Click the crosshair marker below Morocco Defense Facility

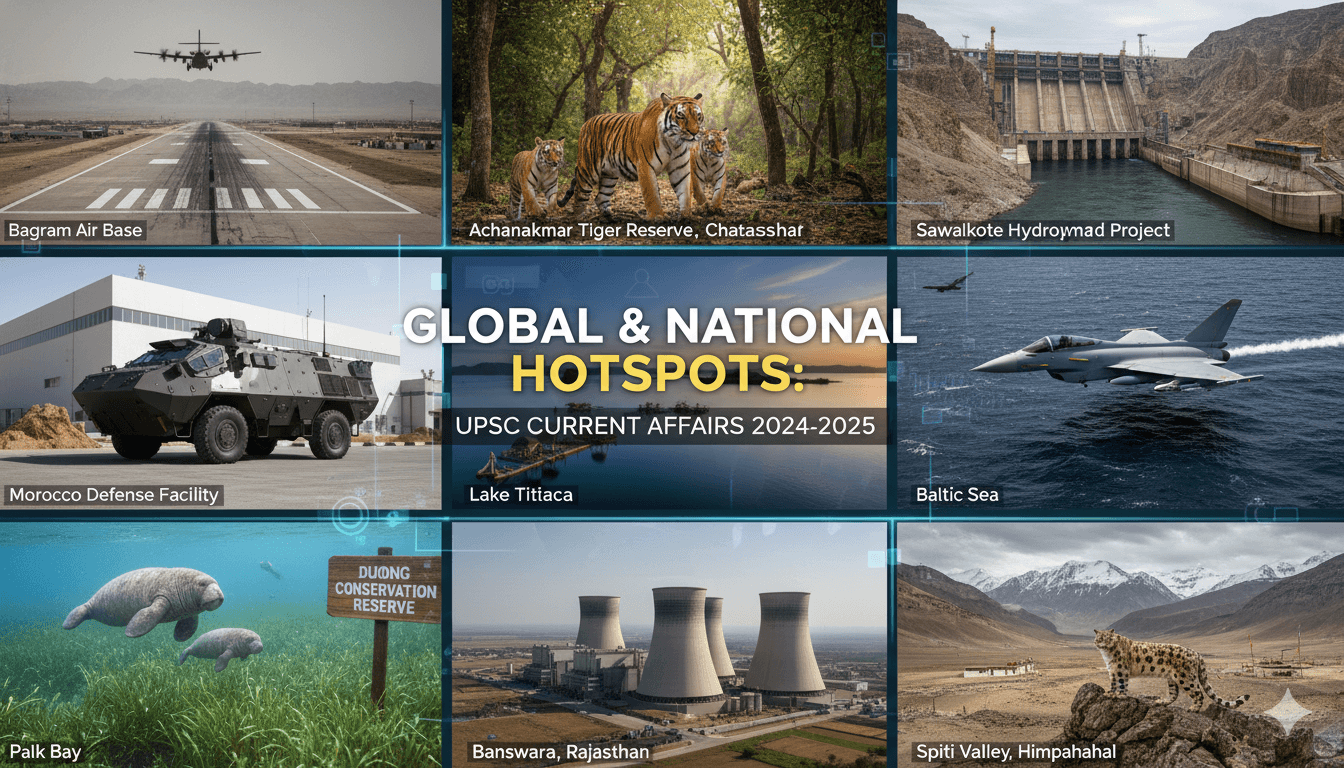(392, 516)
